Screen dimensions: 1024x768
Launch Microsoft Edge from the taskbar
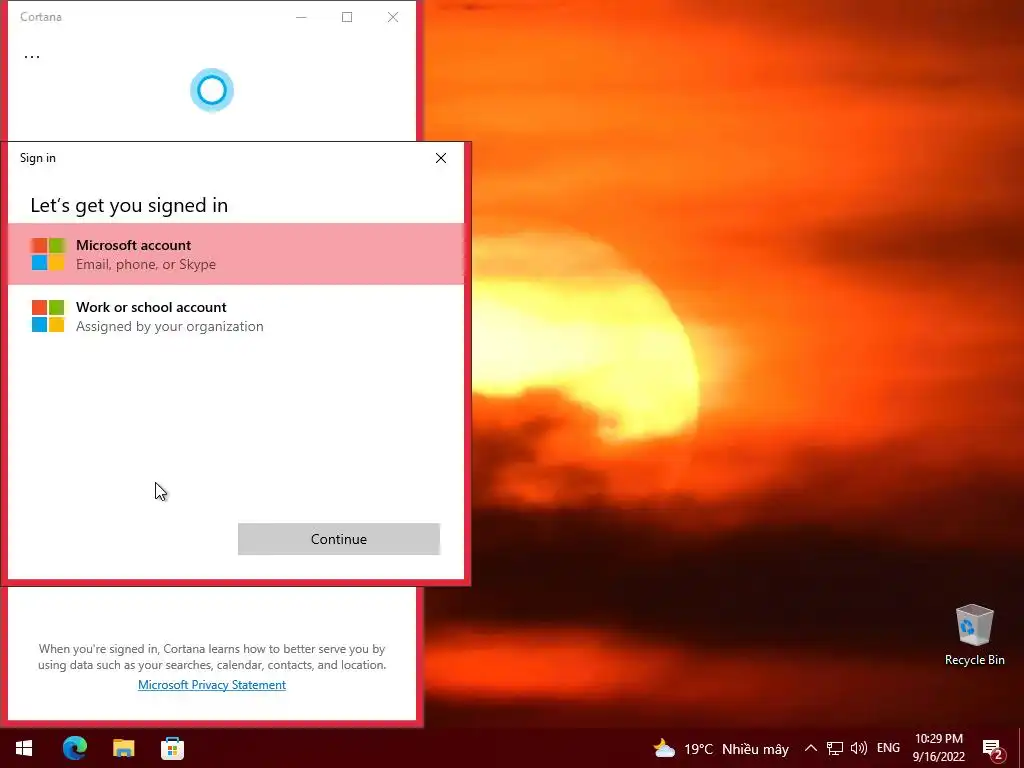coord(74,748)
